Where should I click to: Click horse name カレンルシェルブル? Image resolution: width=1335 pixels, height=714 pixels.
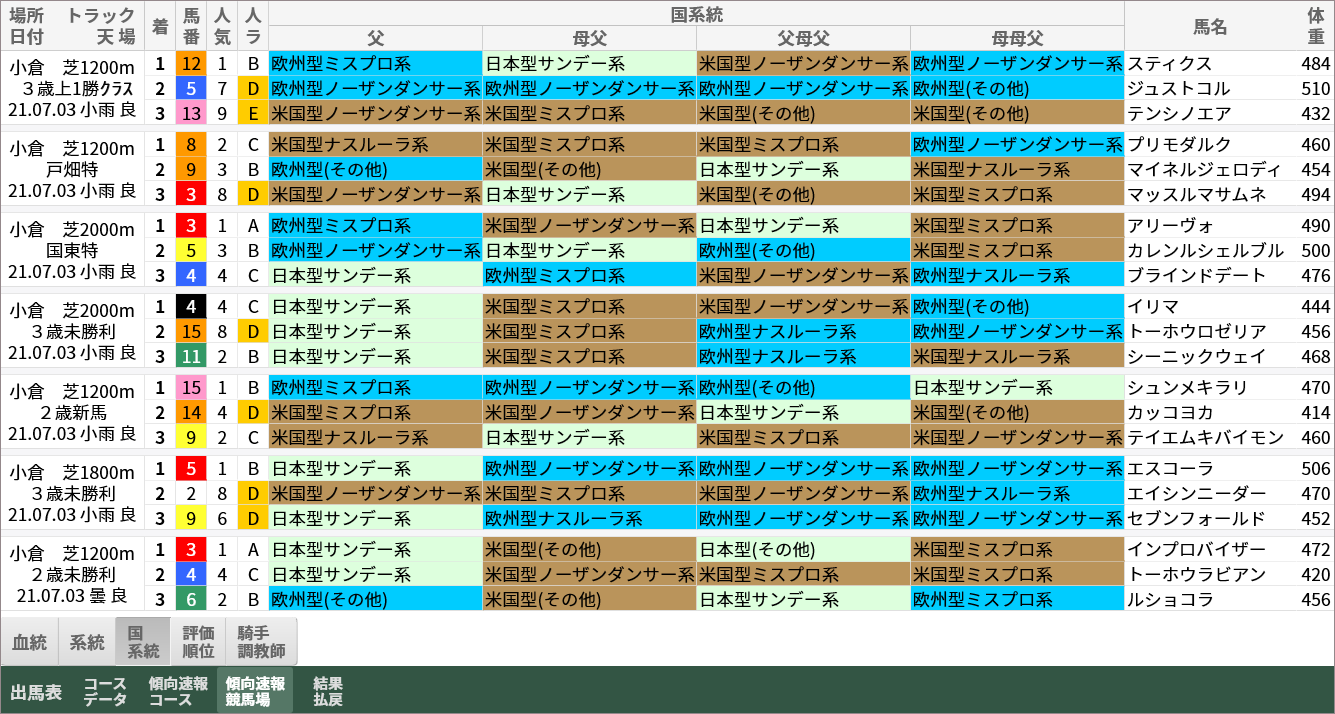point(1205,250)
